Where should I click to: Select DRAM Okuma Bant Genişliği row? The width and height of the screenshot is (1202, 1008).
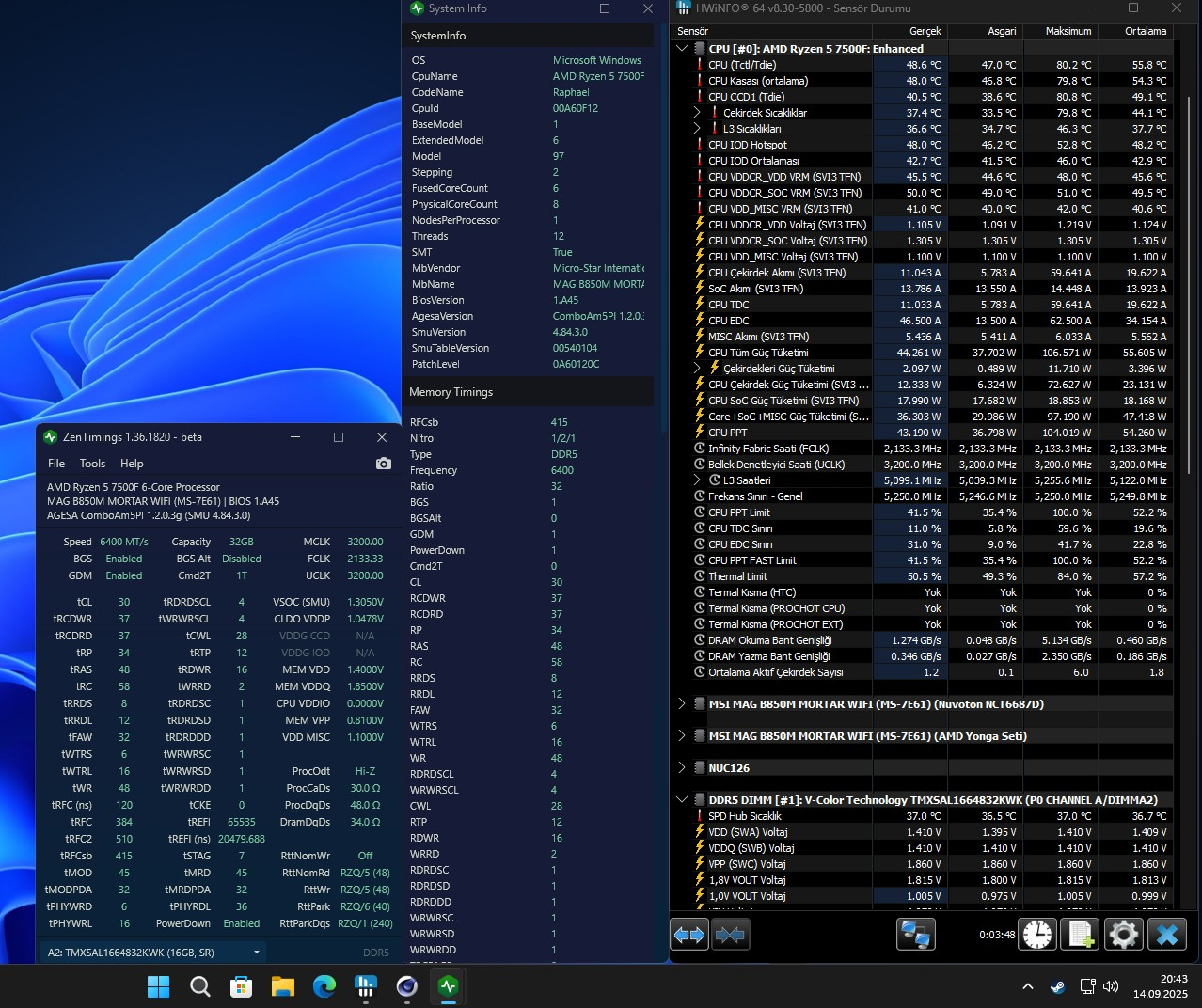pyautogui.click(x=922, y=640)
